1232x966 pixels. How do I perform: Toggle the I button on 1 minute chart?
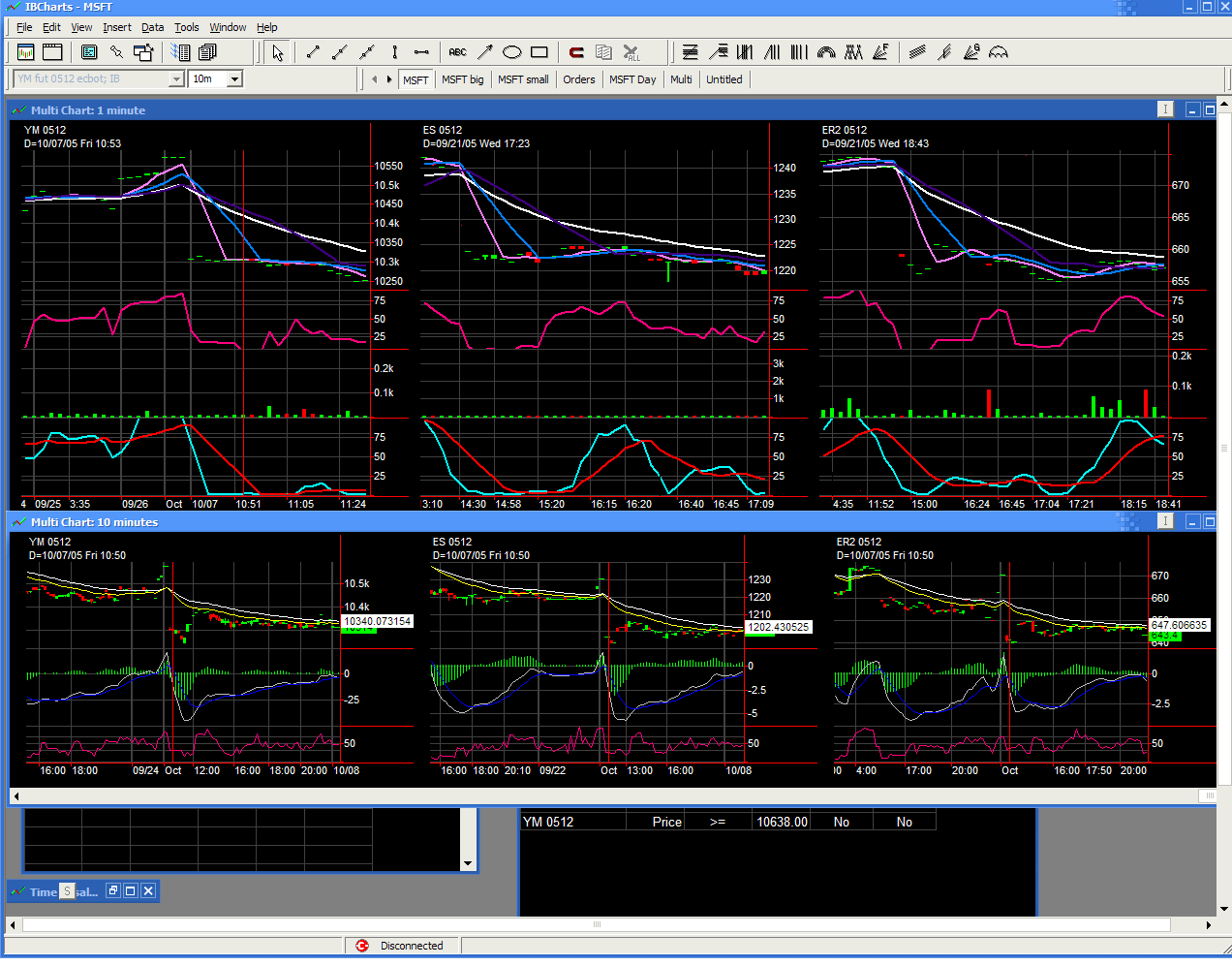pyautogui.click(x=1165, y=109)
